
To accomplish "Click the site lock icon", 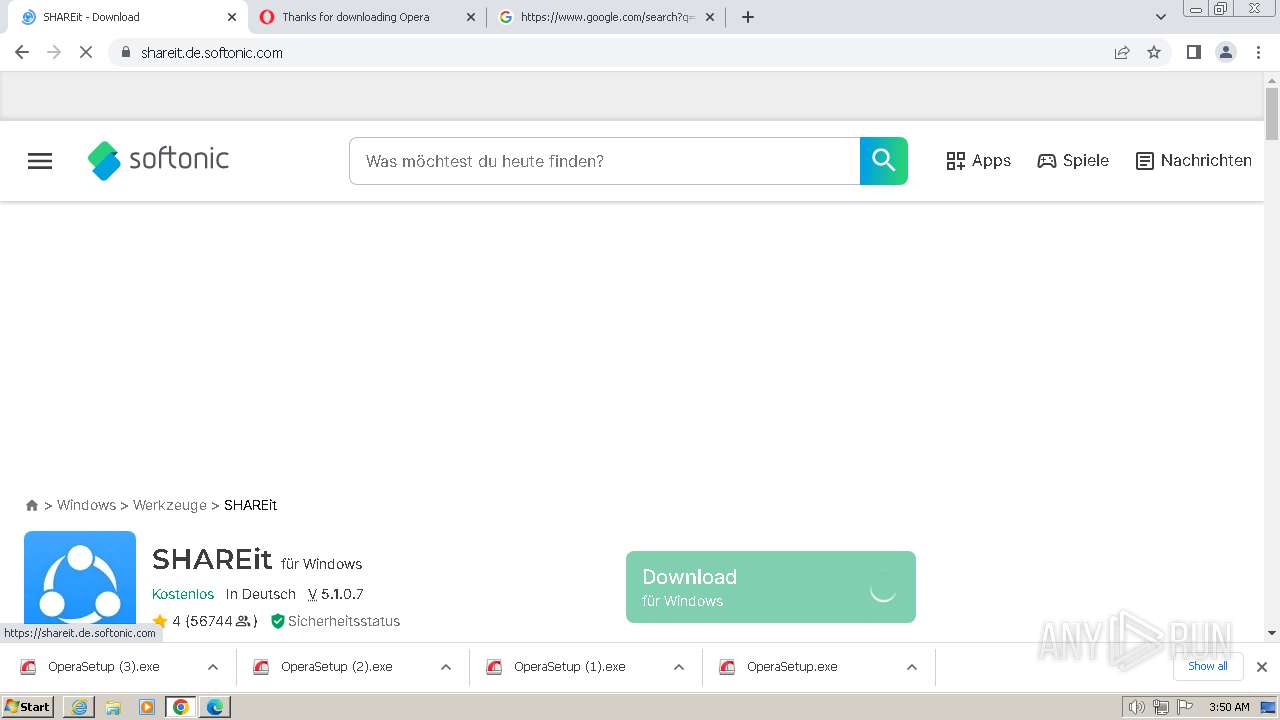I will pos(126,52).
